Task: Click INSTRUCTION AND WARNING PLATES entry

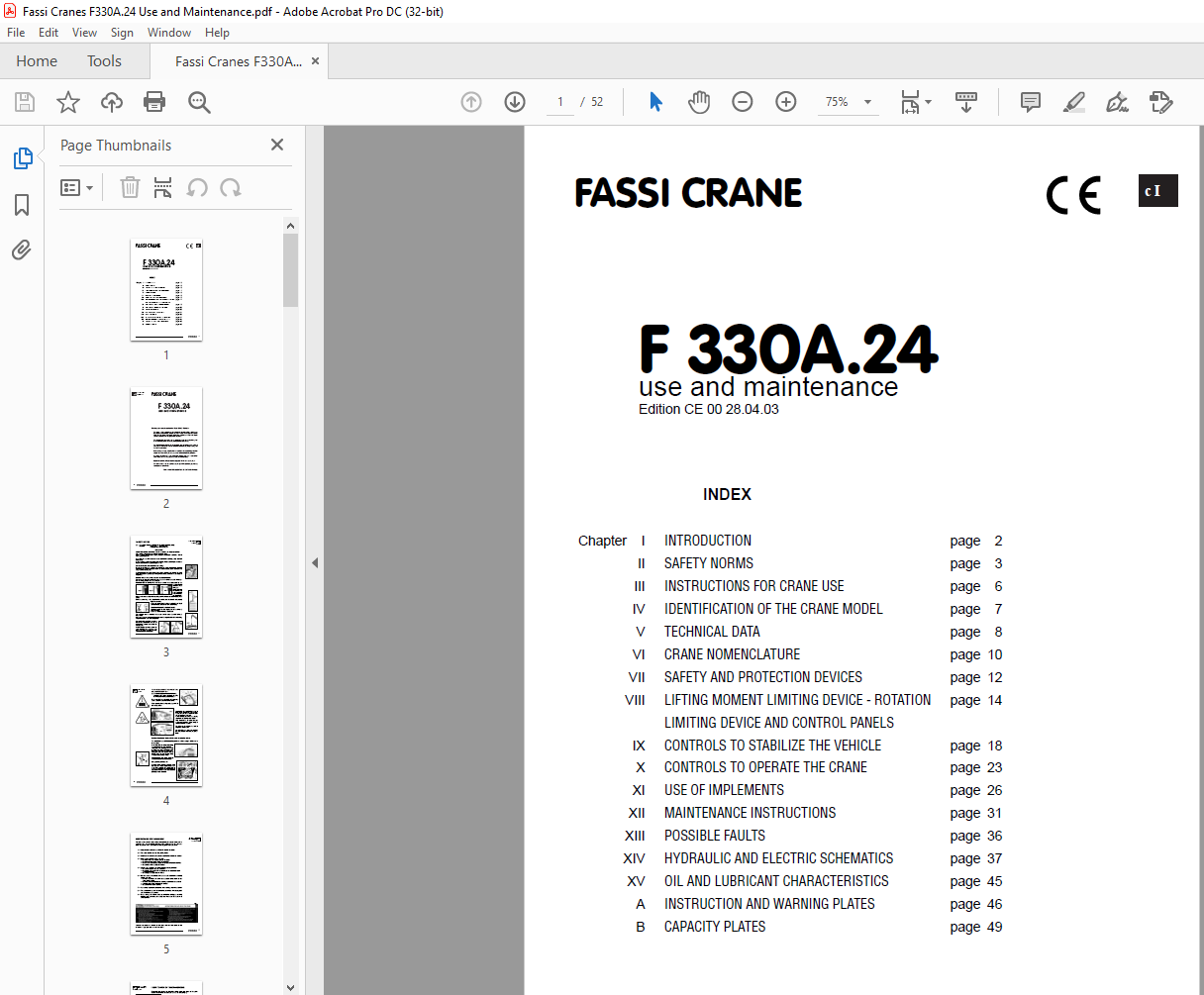Action: point(769,904)
